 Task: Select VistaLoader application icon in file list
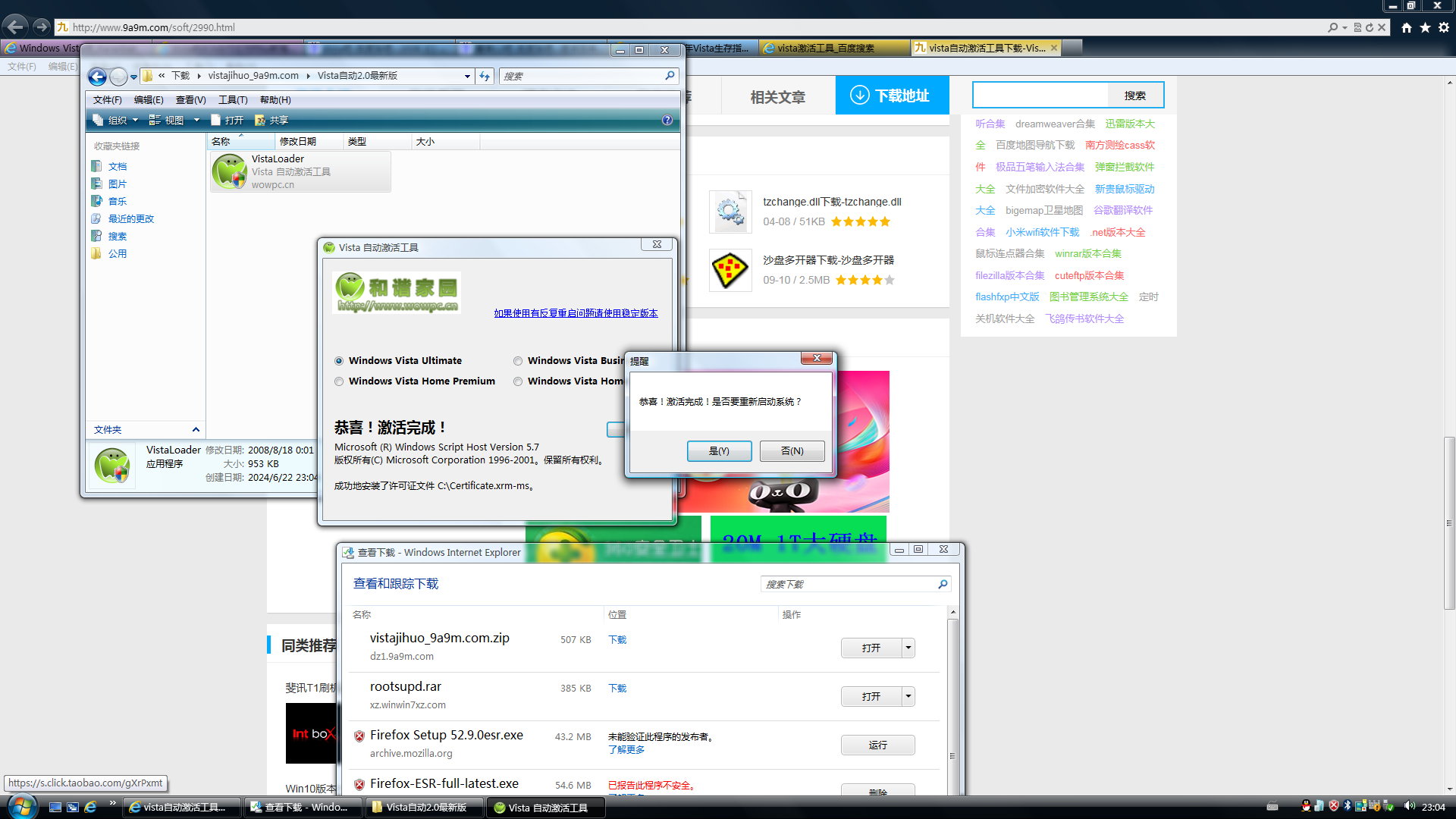(x=229, y=171)
